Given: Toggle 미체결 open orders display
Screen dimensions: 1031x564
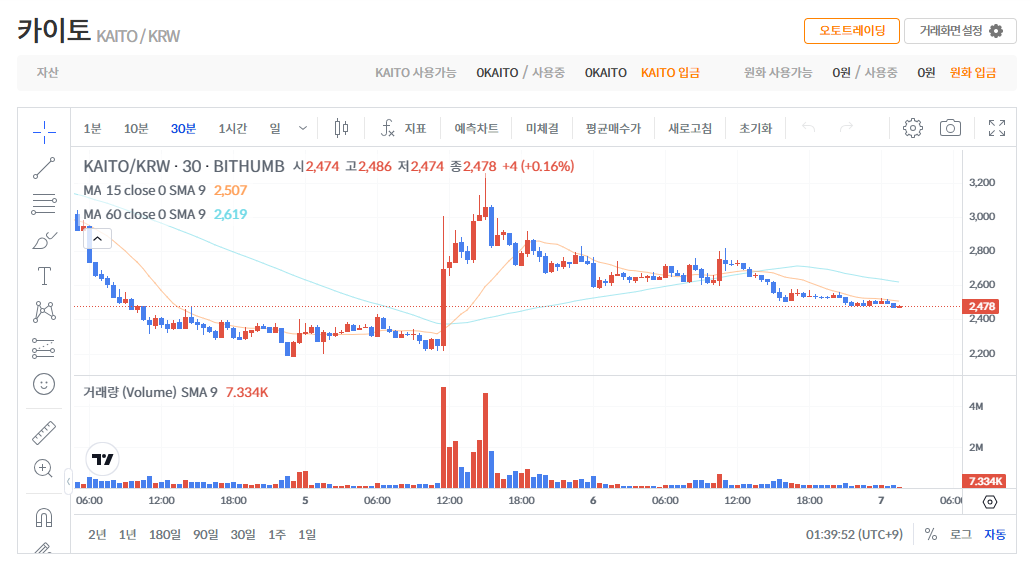Looking at the screenshot, I should pyautogui.click(x=542, y=128).
